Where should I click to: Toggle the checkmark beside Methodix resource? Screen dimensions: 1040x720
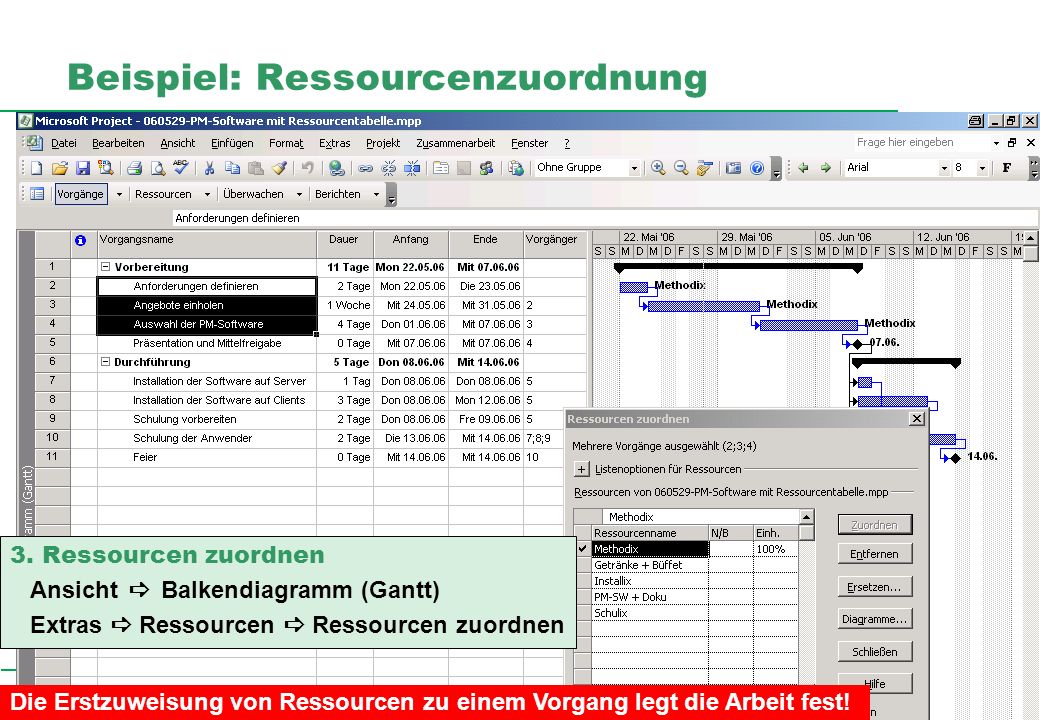(x=582, y=549)
